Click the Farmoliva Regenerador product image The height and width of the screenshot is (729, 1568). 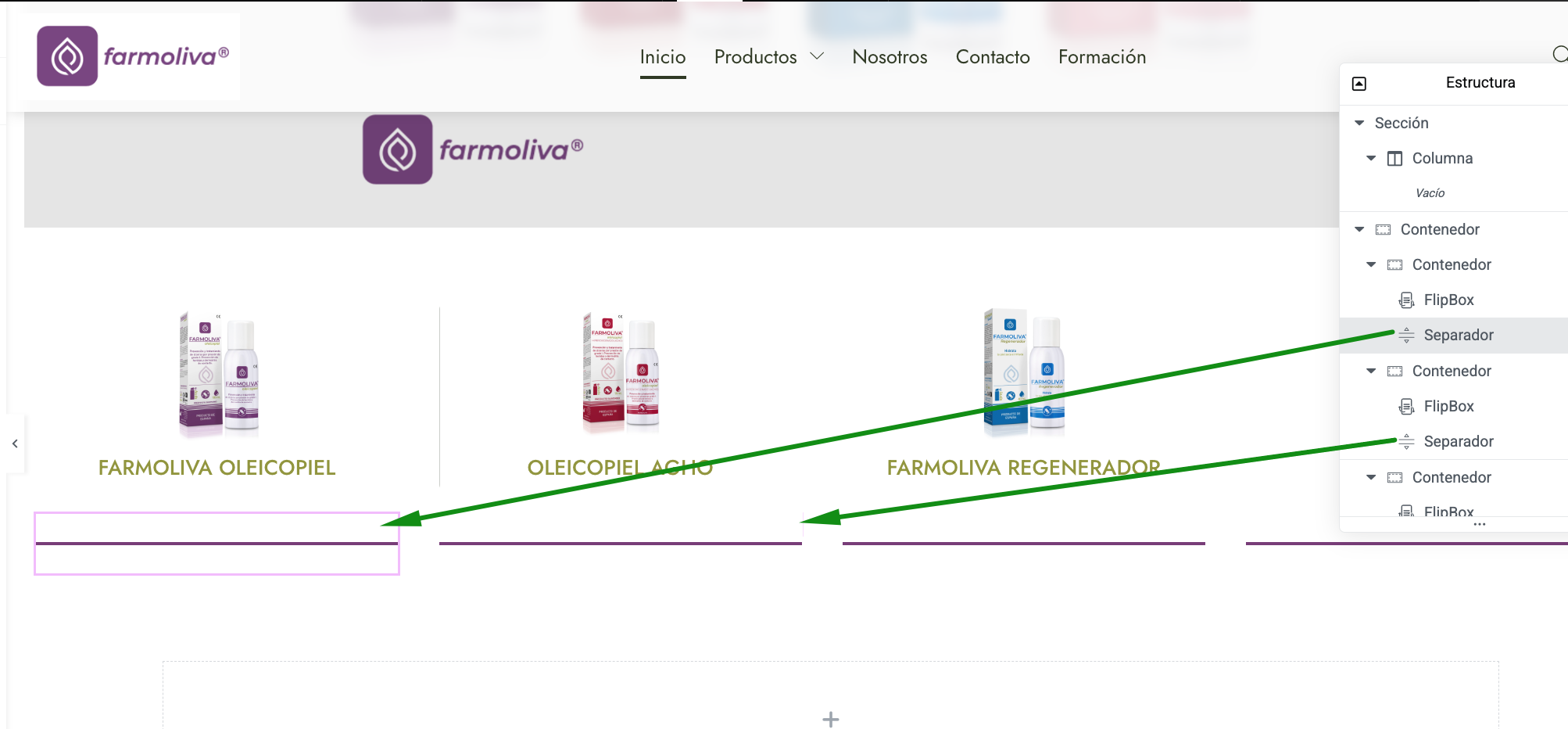pyautogui.click(x=1024, y=372)
